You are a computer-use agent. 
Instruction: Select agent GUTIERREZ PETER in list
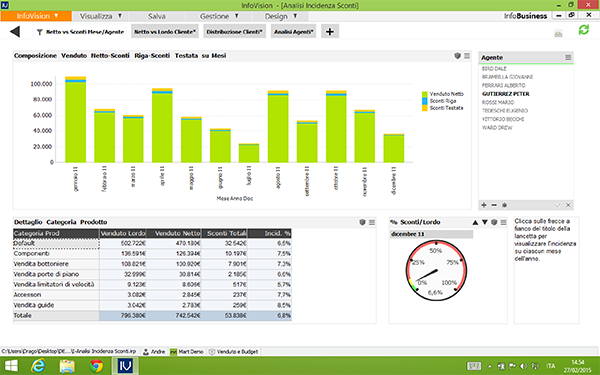506,94
